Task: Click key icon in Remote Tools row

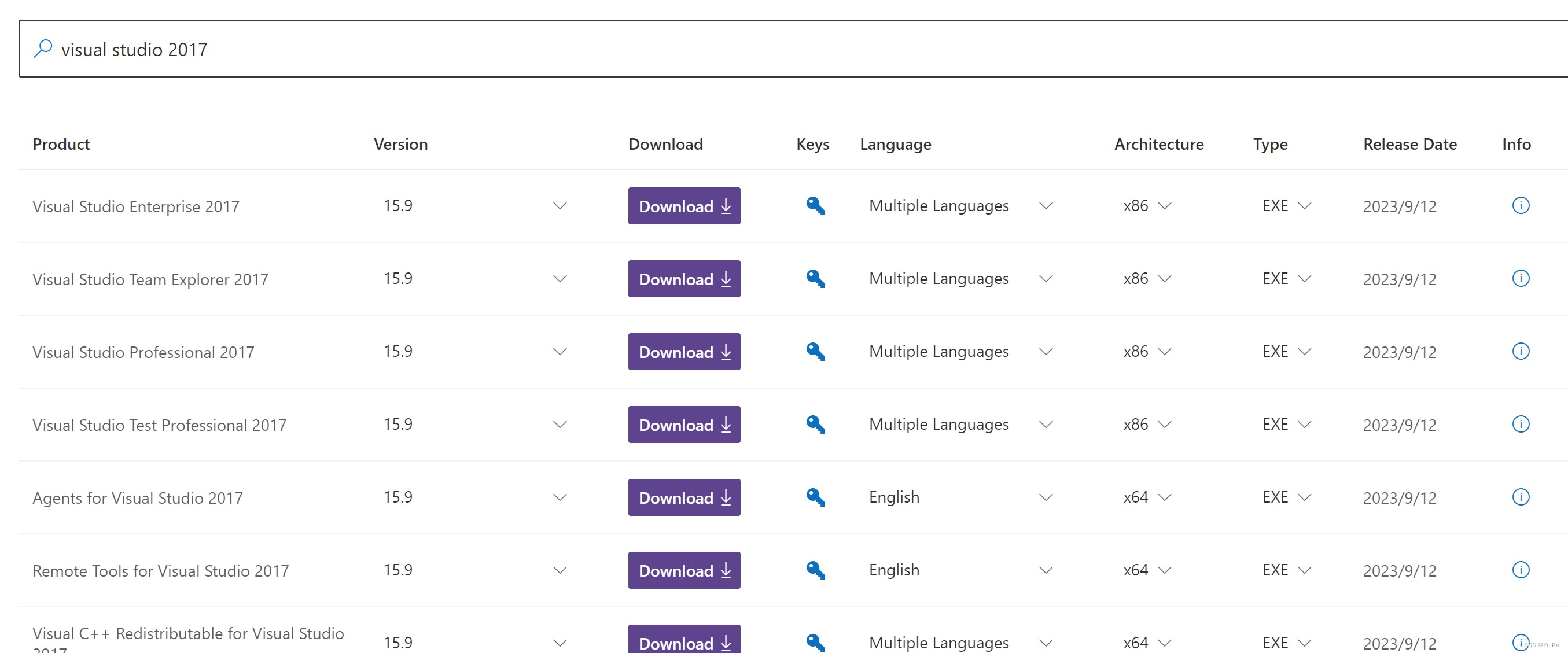Action: pyautogui.click(x=815, y=570)
